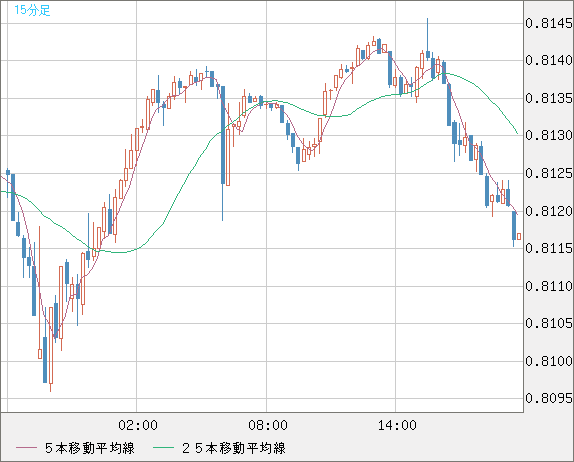Click the 08:00 time axis label

coord(268,425)
